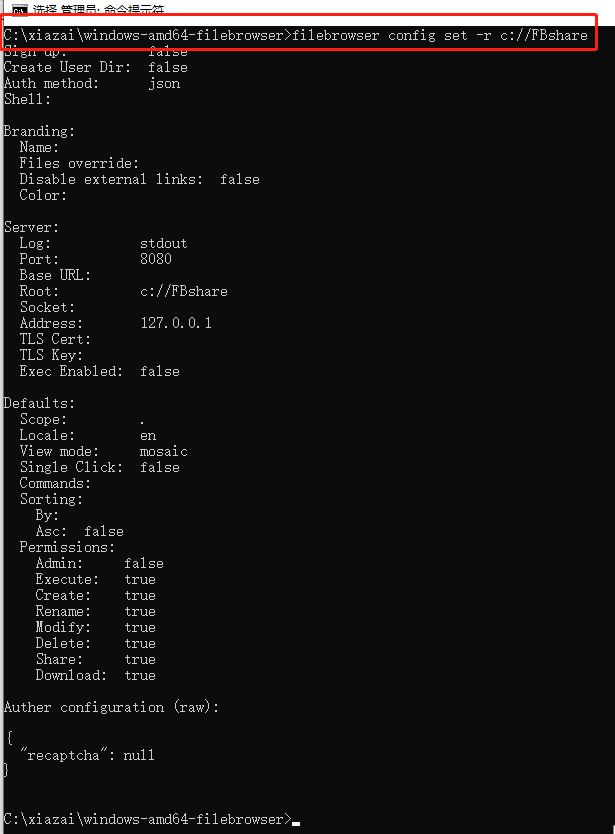
Task: Click the c://FBshare argument in the command line
Action: [x=544, y=36]
